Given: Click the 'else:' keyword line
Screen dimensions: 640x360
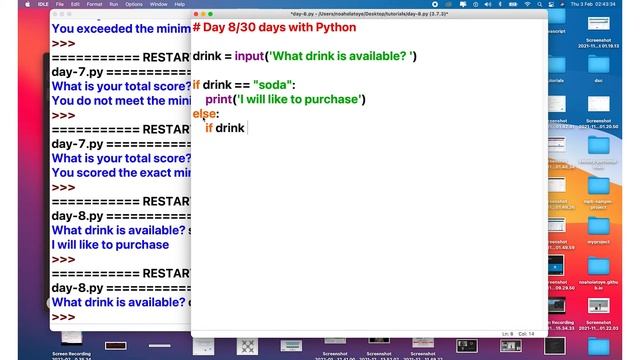Looking at the screenshot, I should [x=206, y=113].
